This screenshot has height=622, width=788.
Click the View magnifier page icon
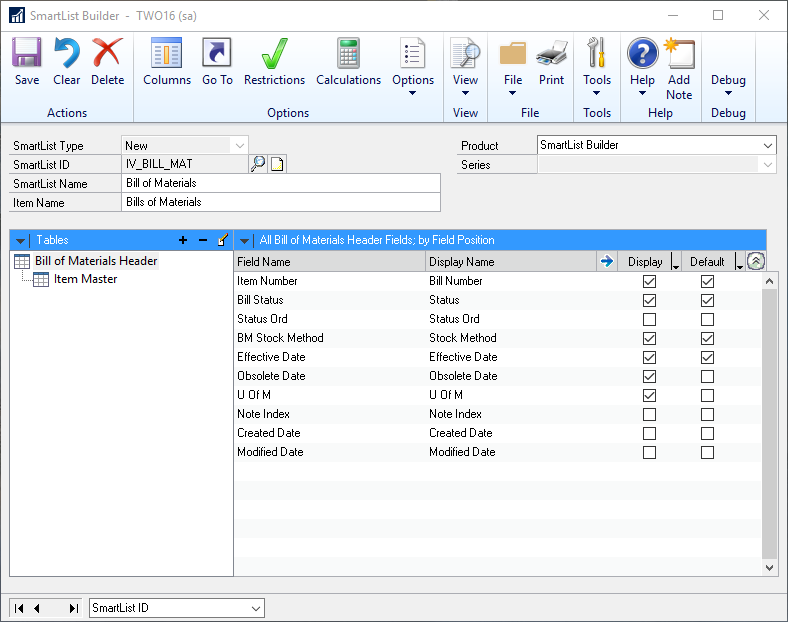click(465, 53)
